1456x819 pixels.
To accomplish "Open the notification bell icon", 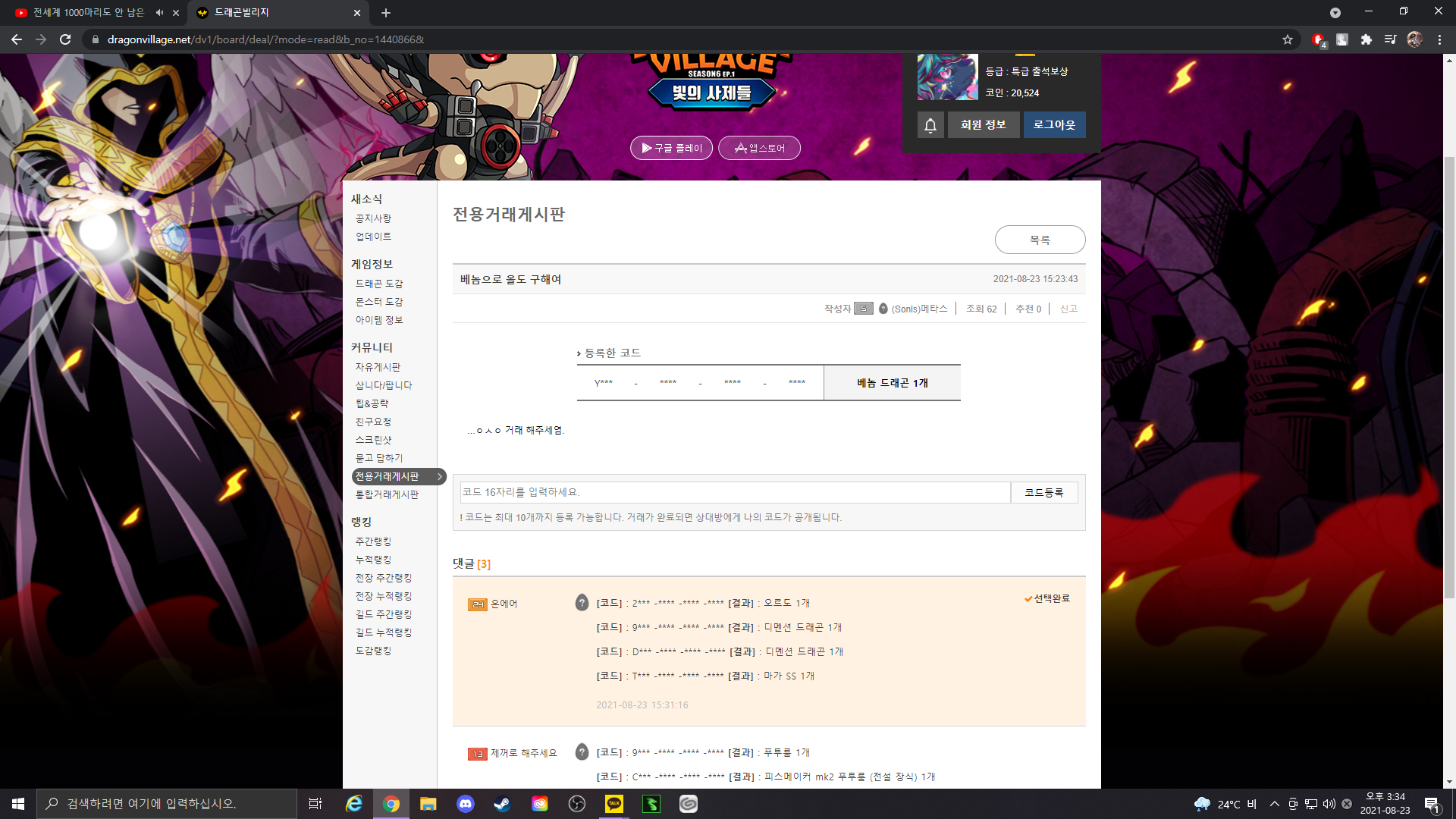I will 930,125.
